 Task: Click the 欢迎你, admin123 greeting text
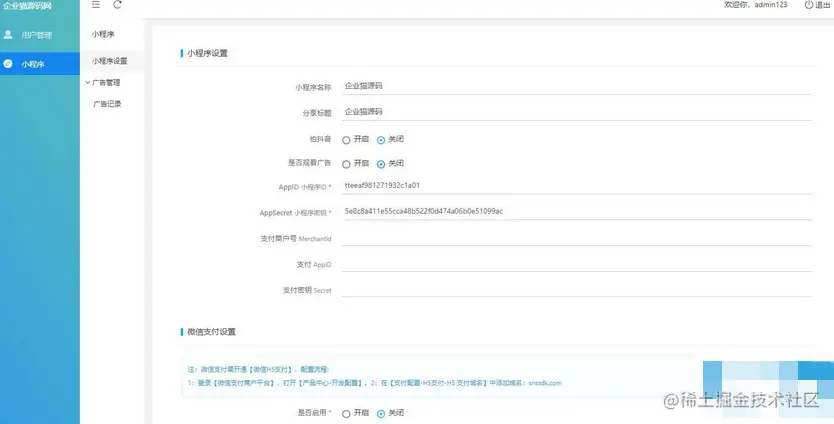tap(756, 5)
